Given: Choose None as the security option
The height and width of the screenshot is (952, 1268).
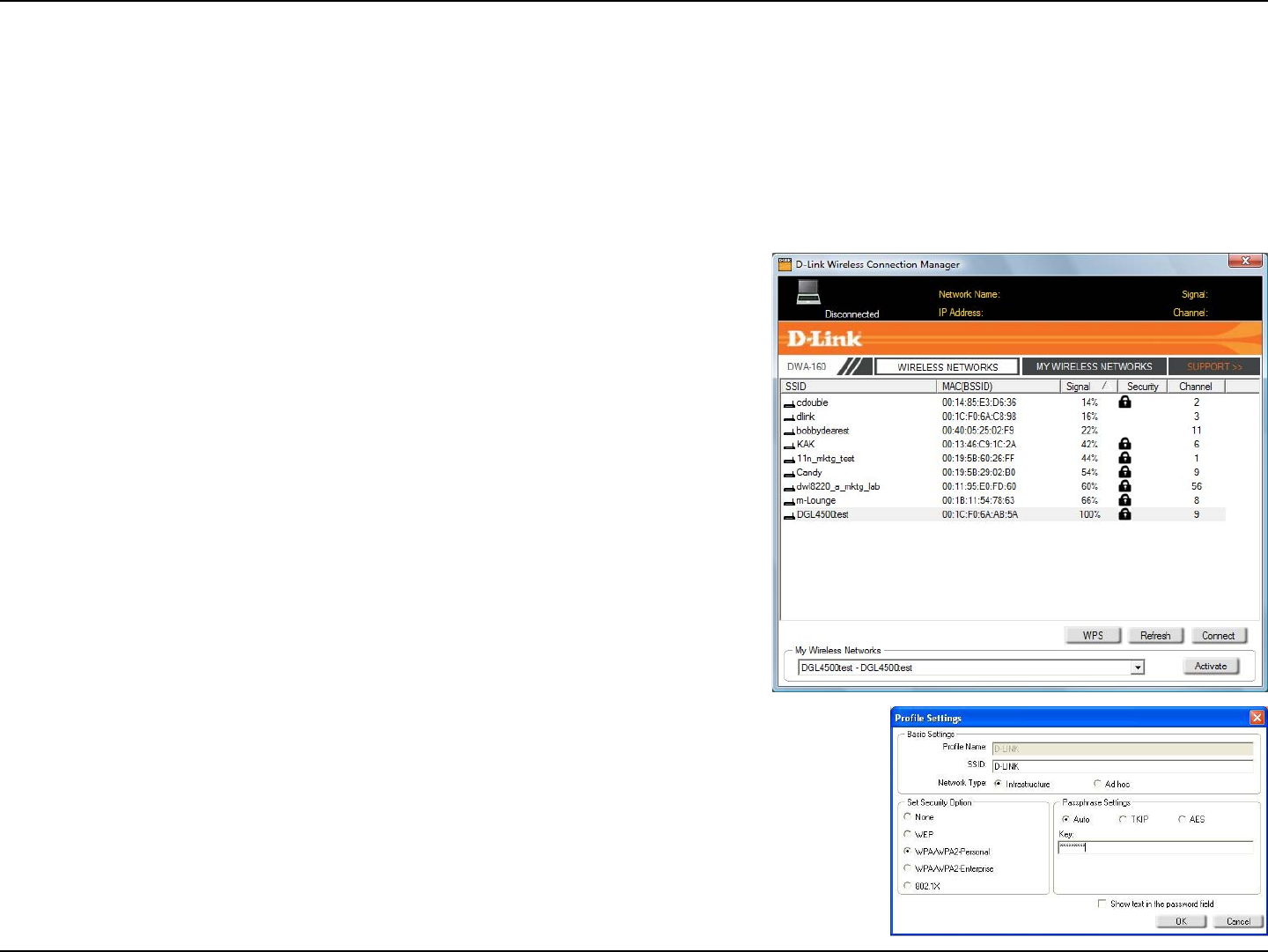Looking at the screenshot, I should pyautogui.click(x=907, y=816).
